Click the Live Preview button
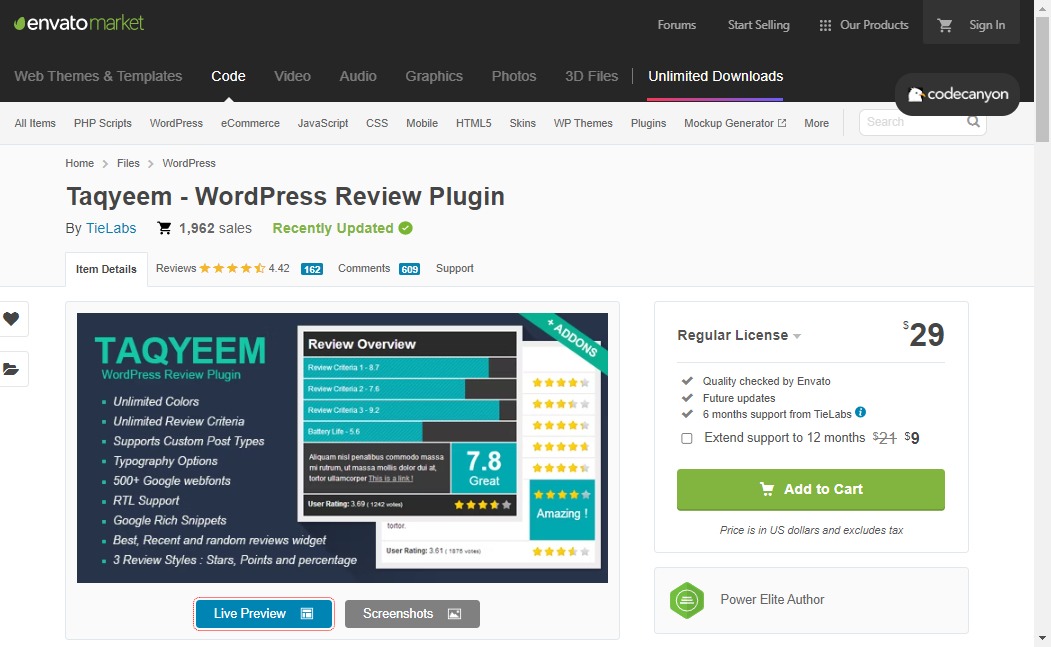The width and height of the screenshot is (1051, 647). pyautogui.click(x=263, y=613)
